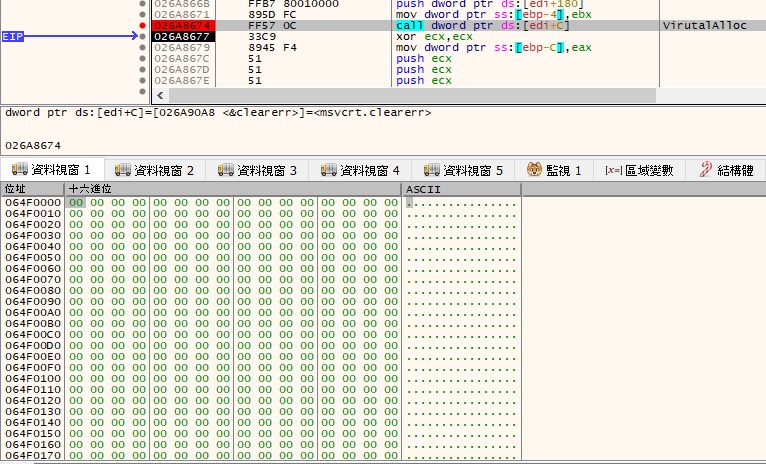Viewport: 766px width, 464px height.
Task: Click opcode bytes 33C9
Action: (x=261, y=37)
